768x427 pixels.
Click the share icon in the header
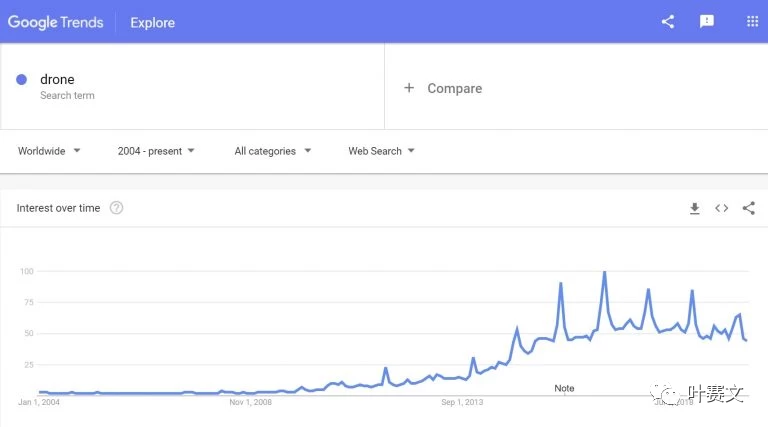[x=668, y=22]
